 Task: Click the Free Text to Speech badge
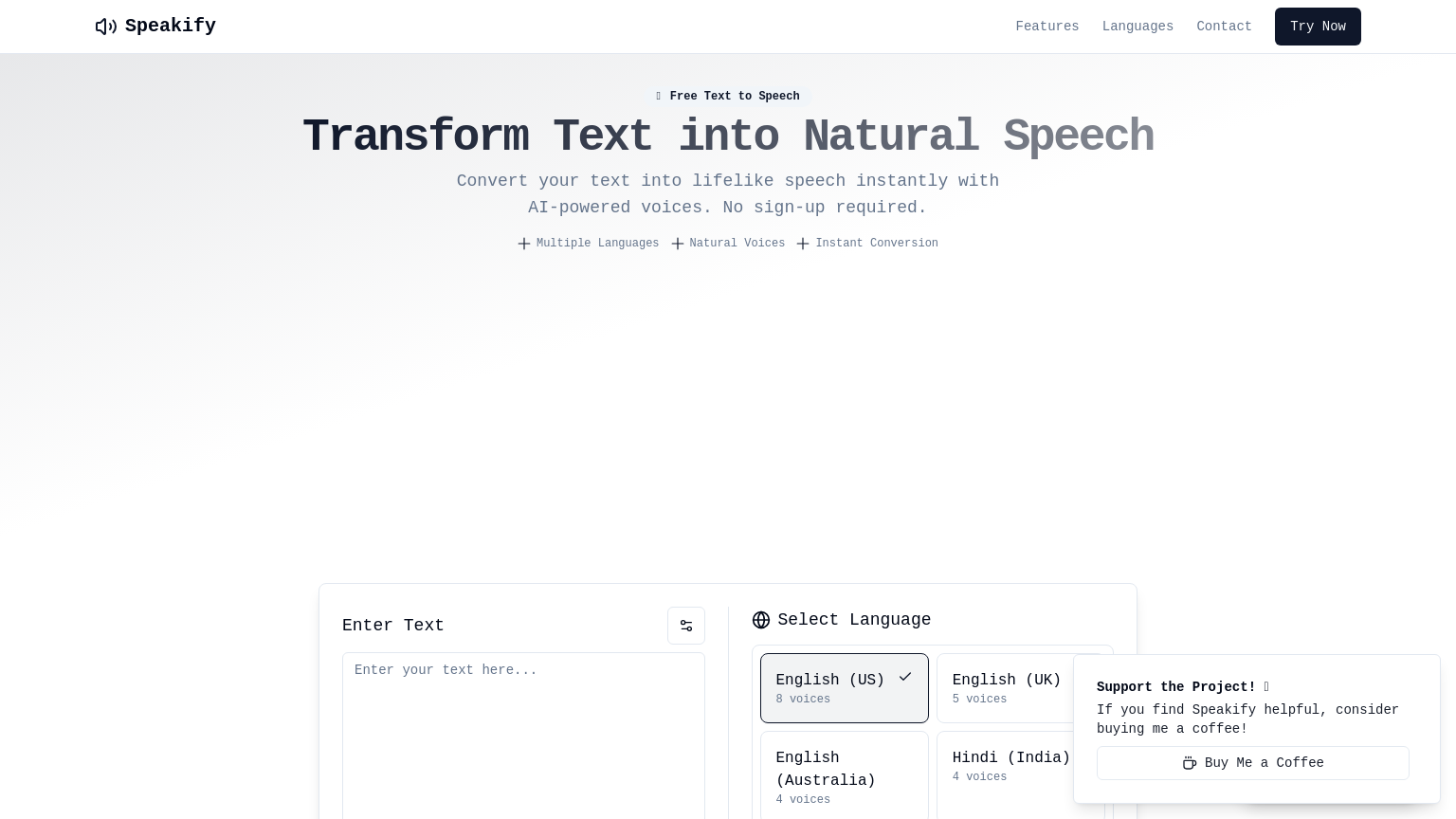click(728, 96)
